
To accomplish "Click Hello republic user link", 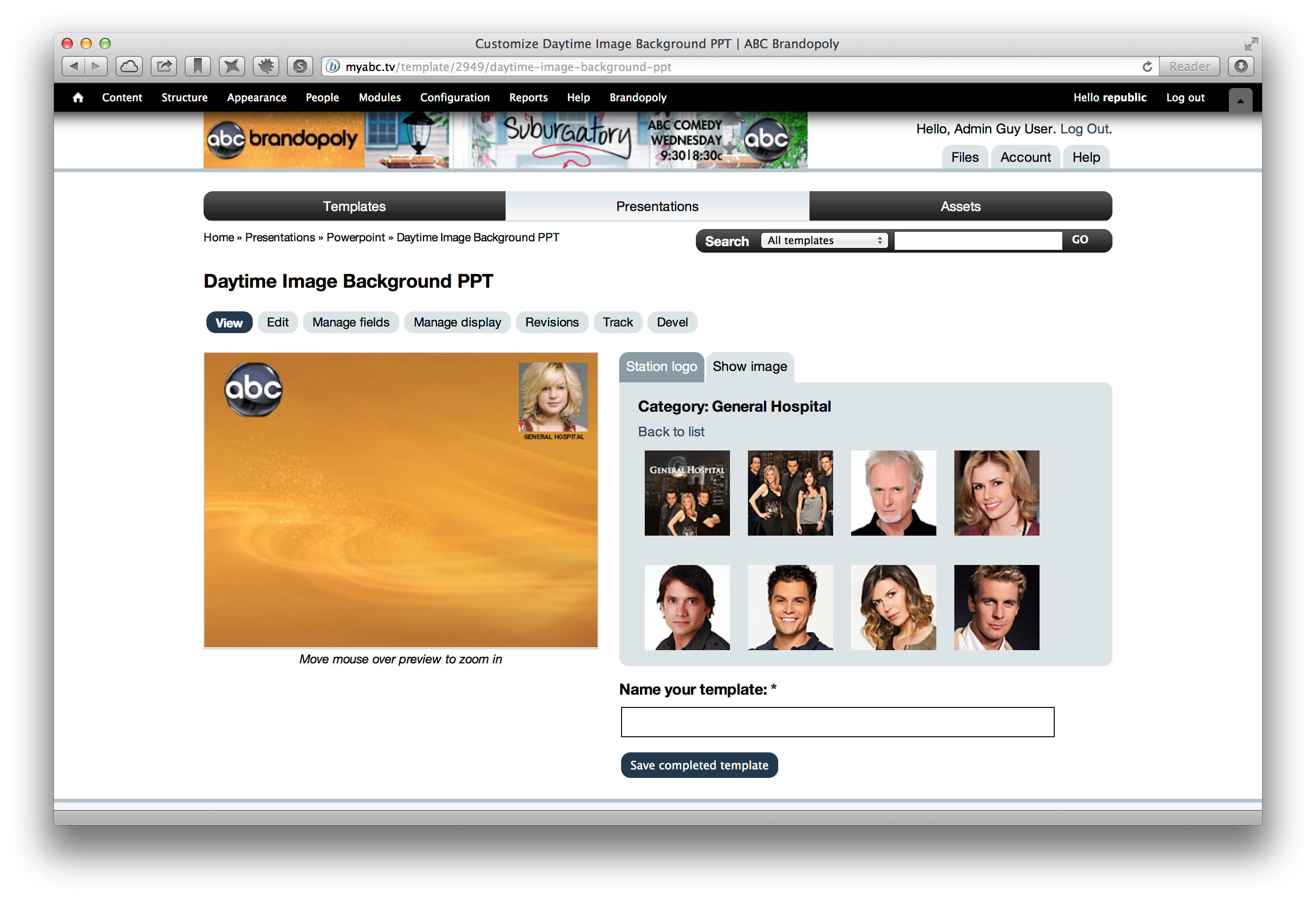I will (1109, 97).
